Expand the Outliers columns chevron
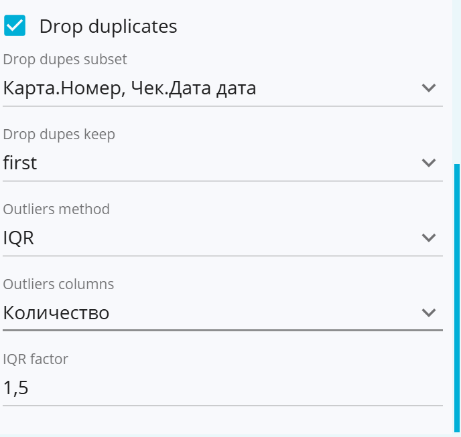 (429, 313)
